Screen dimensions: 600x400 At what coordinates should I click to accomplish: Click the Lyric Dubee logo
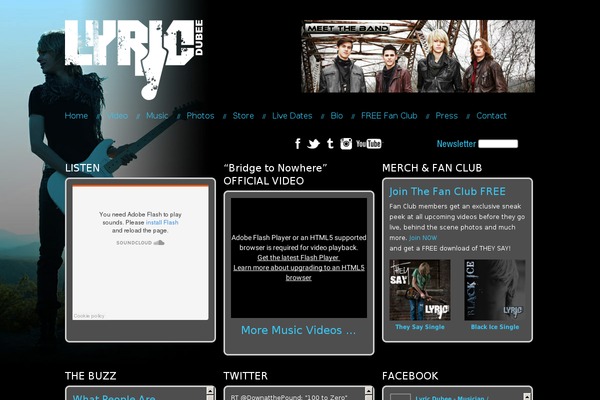pyautogui.click(x=134, y=59)
